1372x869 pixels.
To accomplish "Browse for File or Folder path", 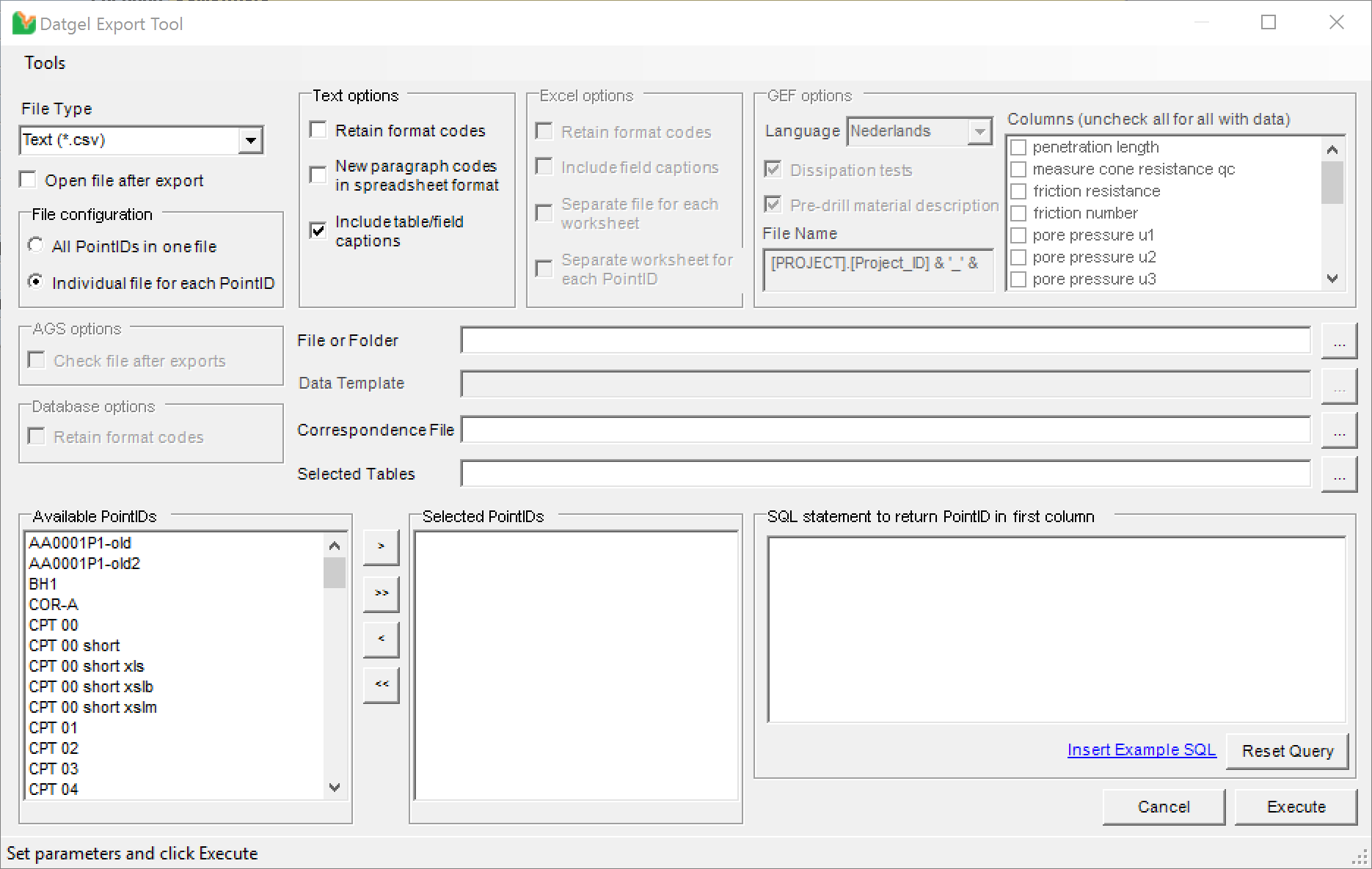I will click(1339, 341).
